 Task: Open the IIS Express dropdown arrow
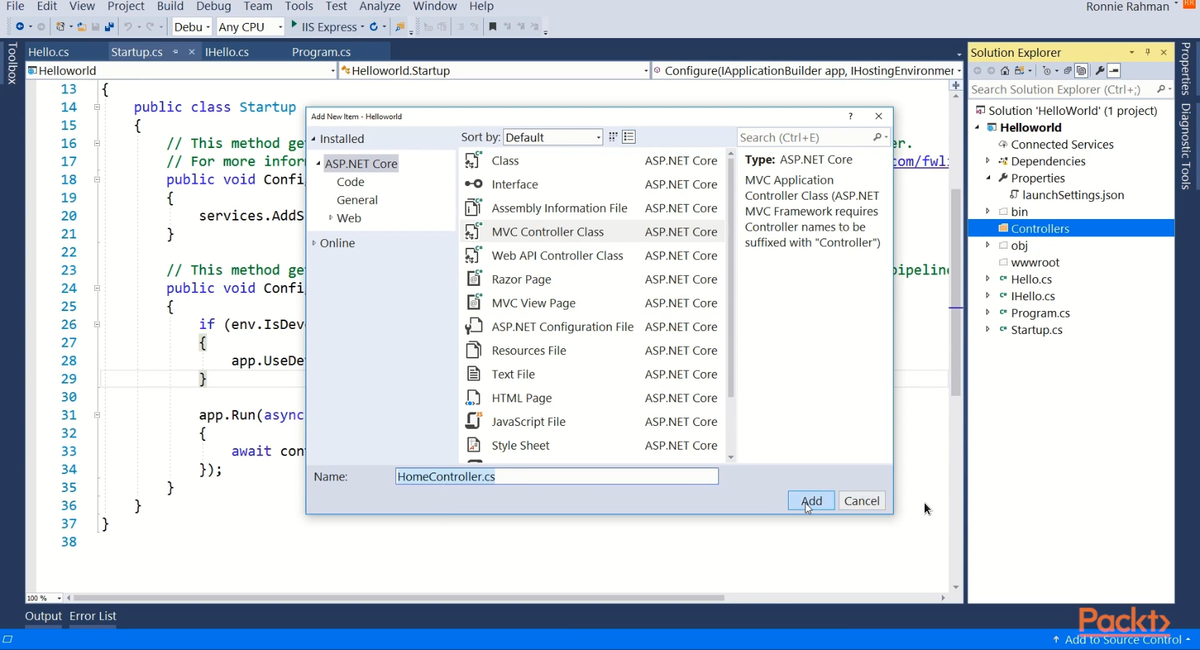click(x=362, y=27)
